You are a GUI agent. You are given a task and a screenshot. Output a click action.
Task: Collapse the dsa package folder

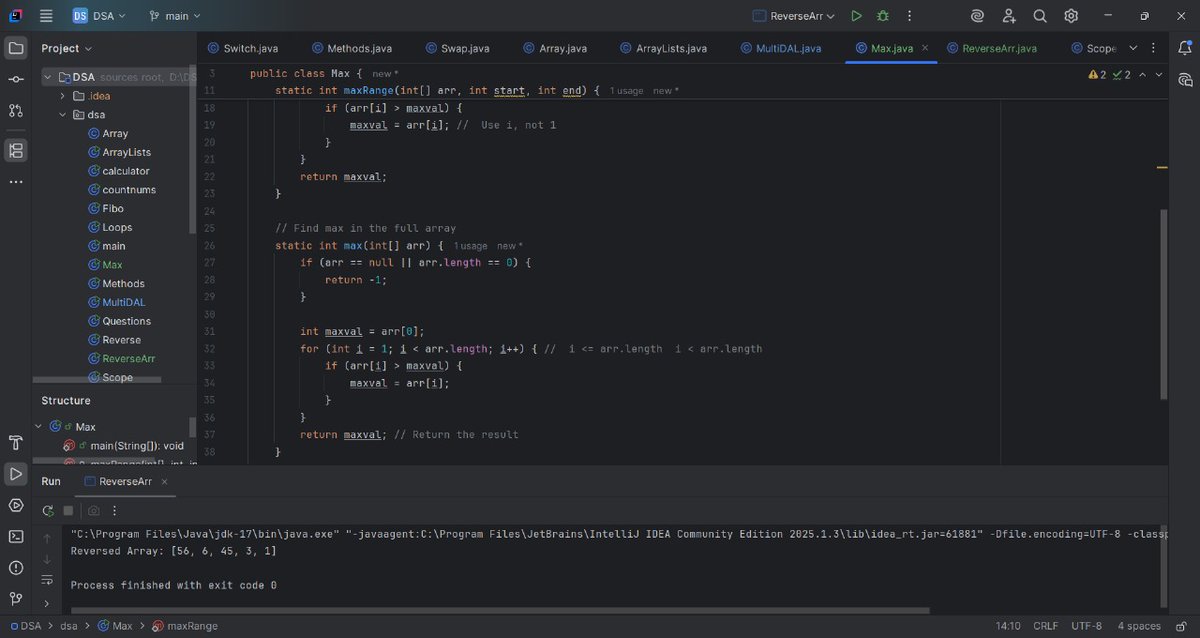click(x=64, y=115)
